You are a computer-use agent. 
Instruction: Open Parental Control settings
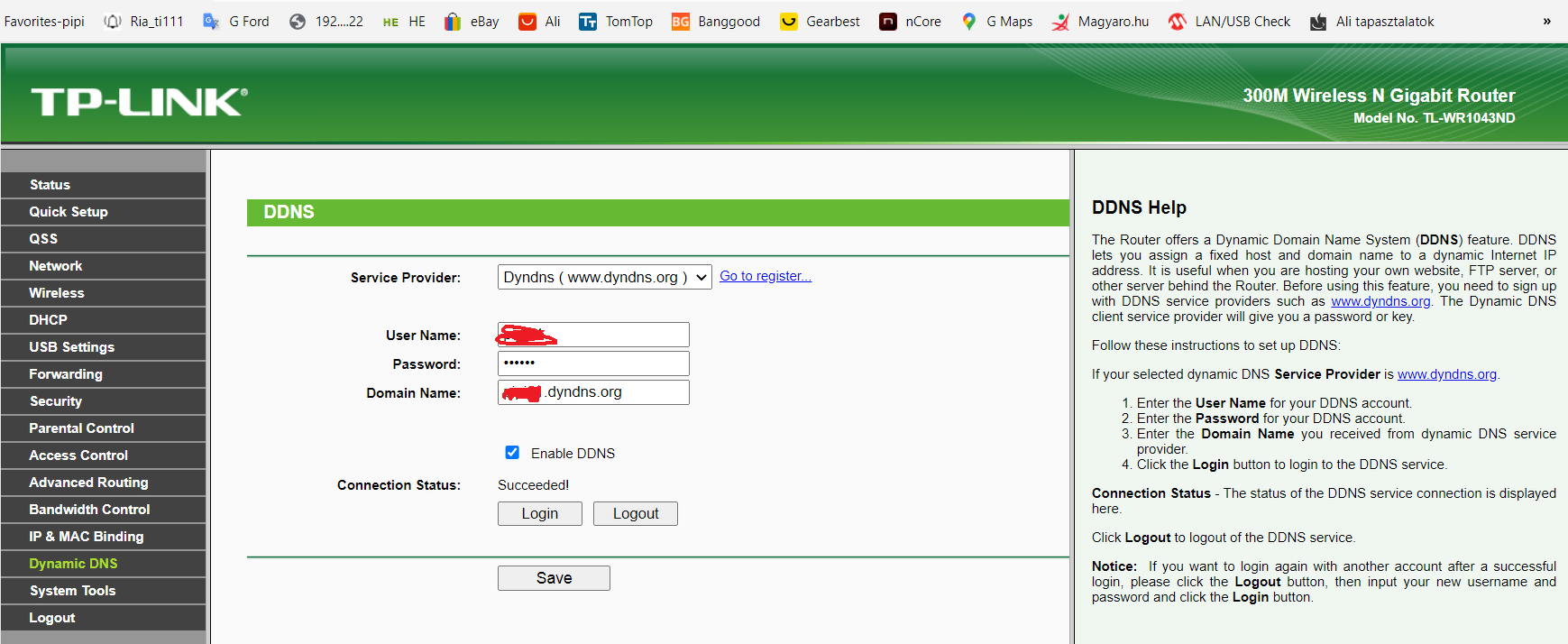tap(104, 428)
